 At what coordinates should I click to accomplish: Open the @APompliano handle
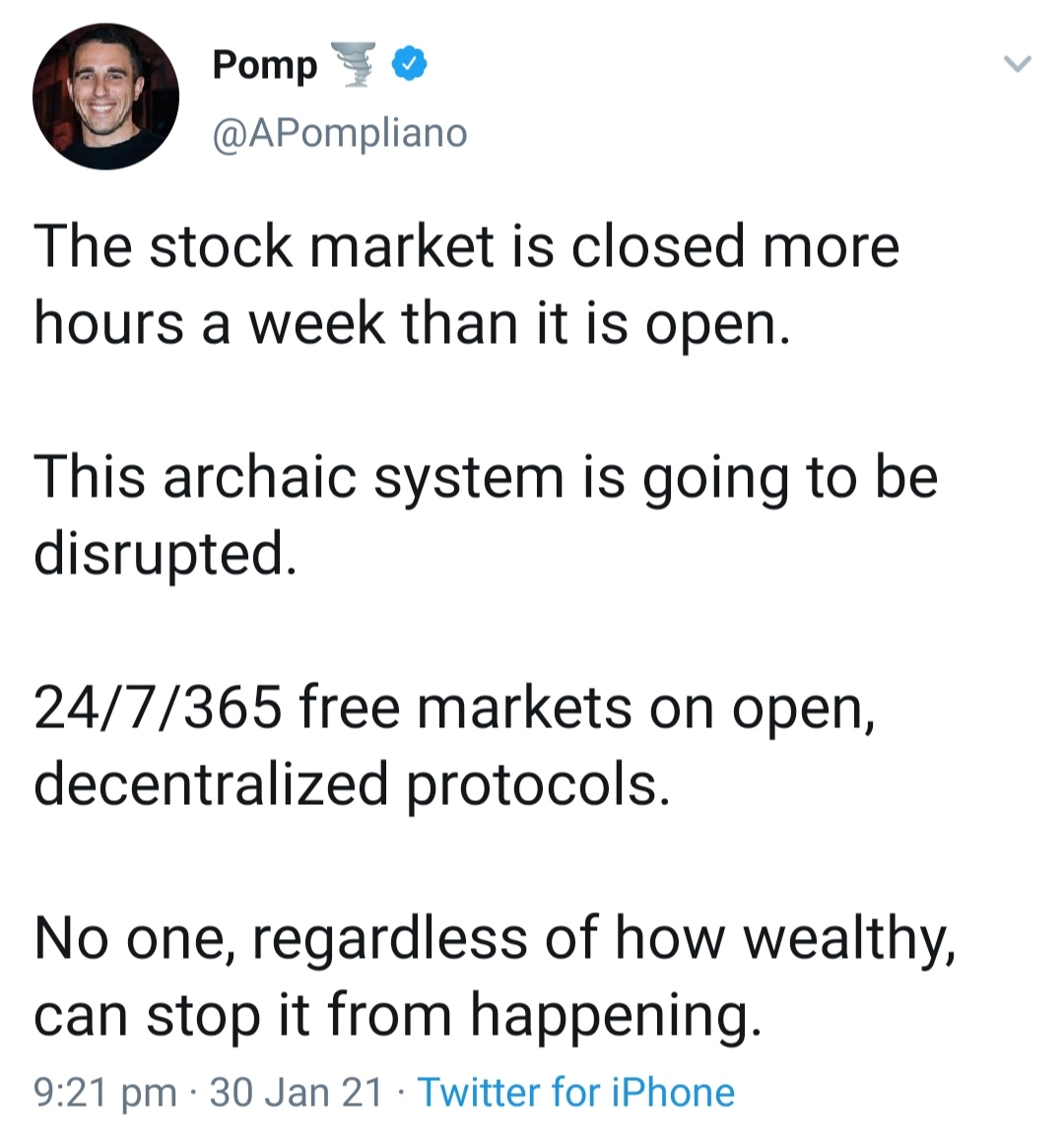tap(340, 132)
